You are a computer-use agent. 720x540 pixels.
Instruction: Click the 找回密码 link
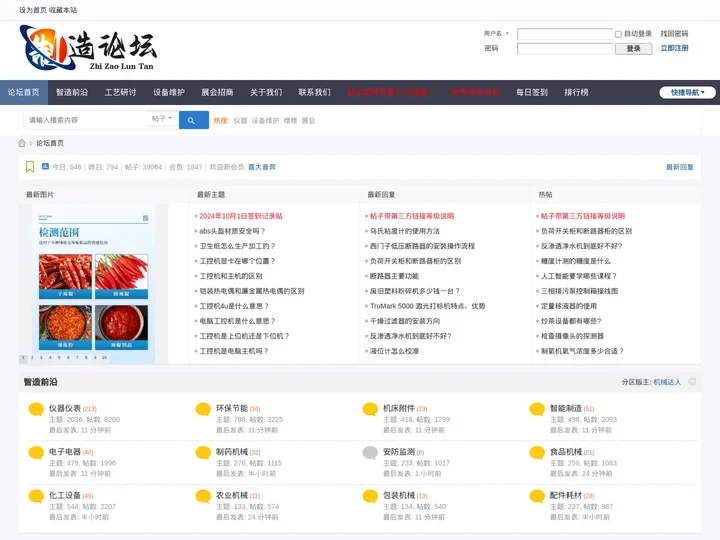[x=674, y=34]
